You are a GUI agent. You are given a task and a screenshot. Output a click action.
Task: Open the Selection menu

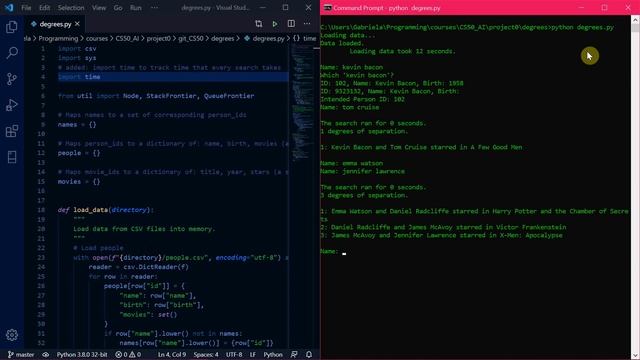tap(71, 8)
